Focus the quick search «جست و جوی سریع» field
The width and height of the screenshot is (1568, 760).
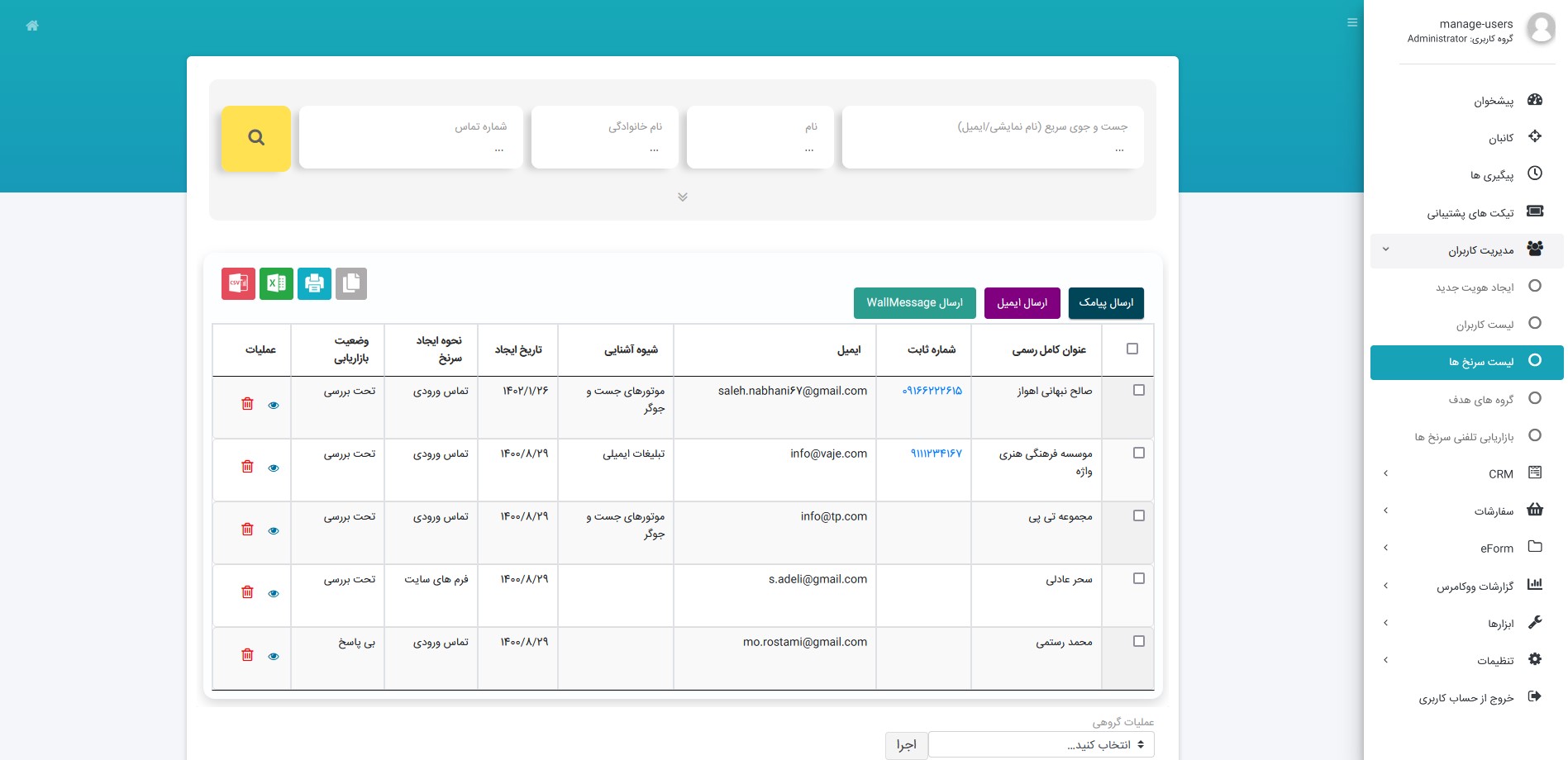pos(992,138)
